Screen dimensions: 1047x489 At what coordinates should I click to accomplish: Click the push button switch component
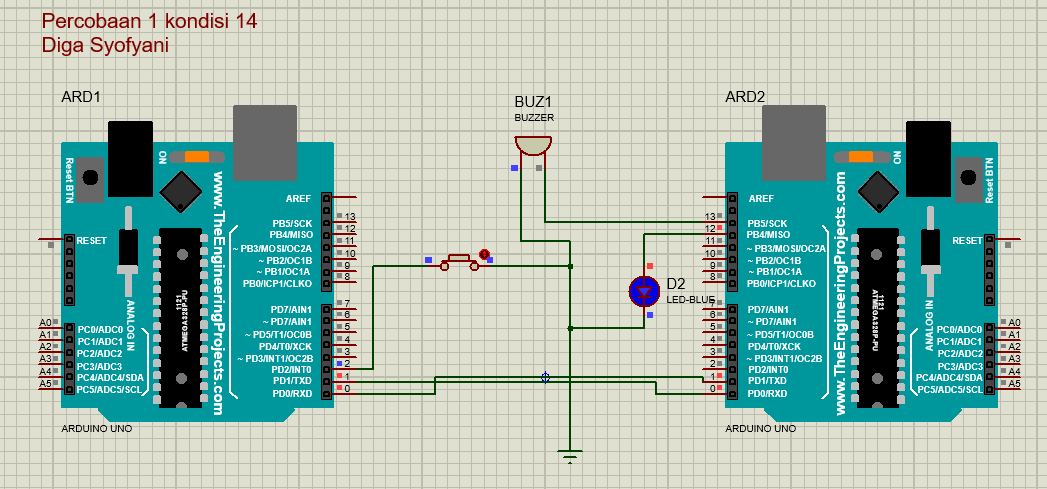pyautogui.click(x=459, y=262)
